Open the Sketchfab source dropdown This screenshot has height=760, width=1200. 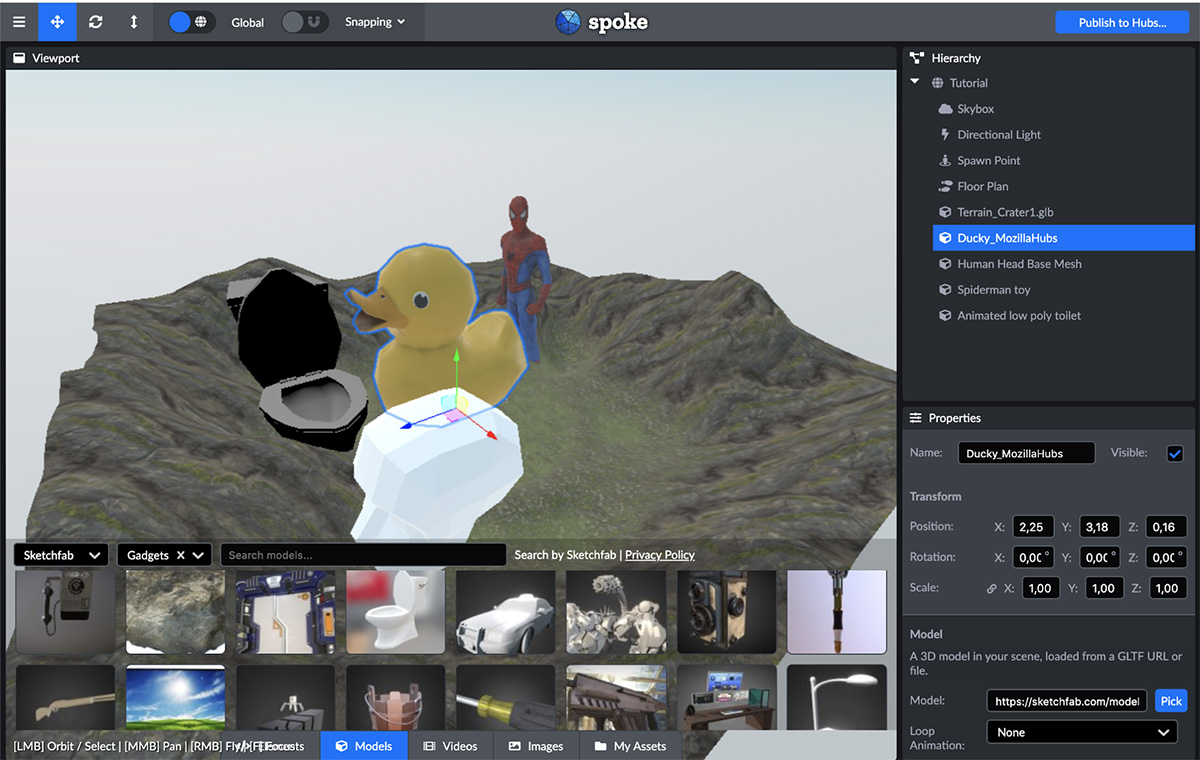(62, 555)
